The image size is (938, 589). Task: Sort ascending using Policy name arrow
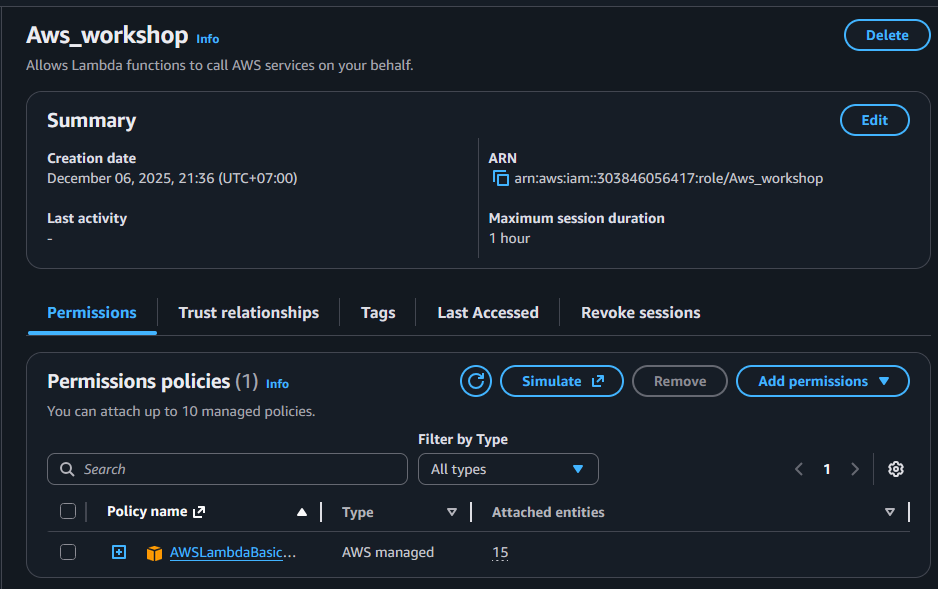[302, 512]
